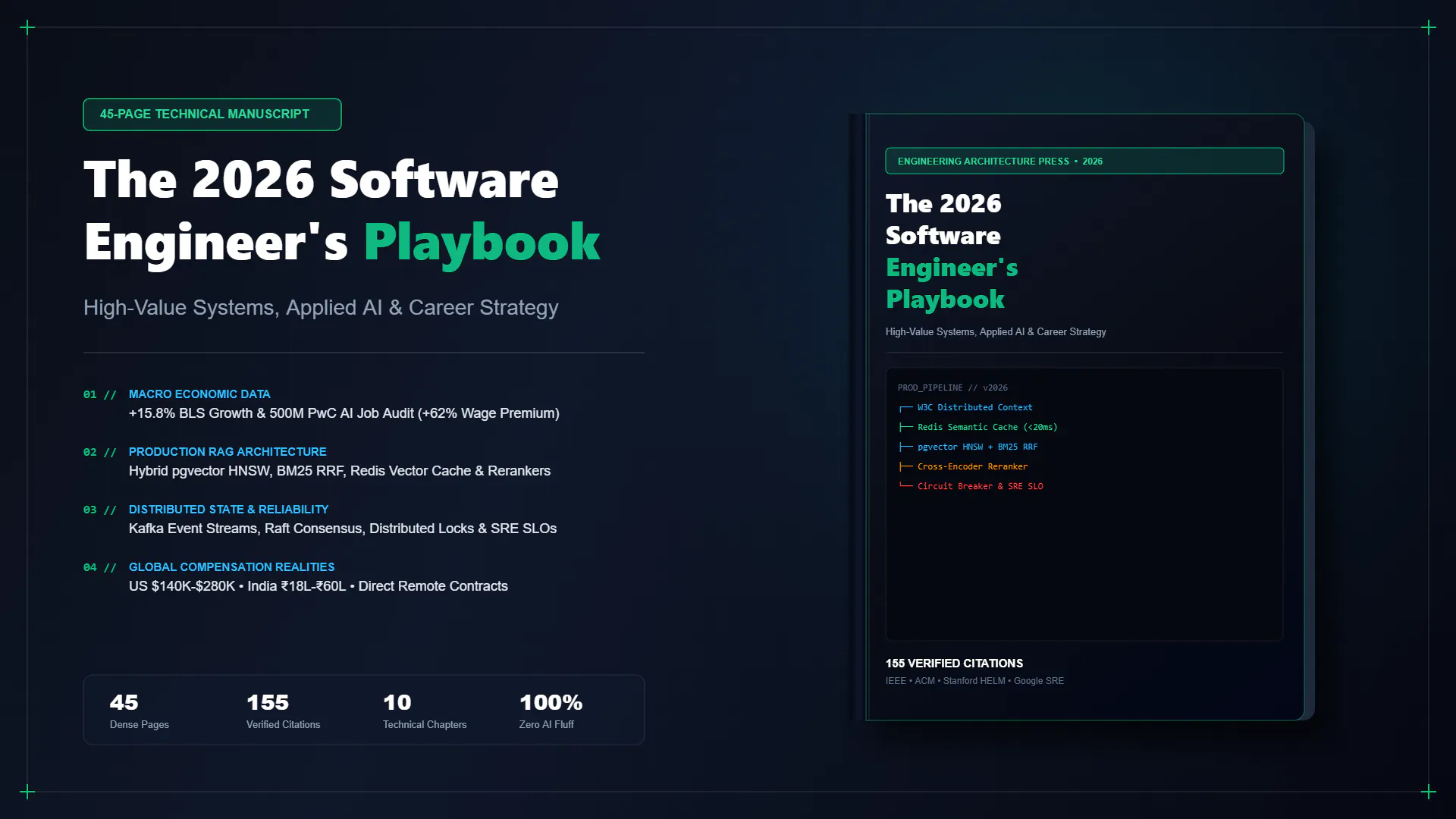Click the main subtitle 'High-Value Systems, Applied AI'
The height and width of the screenshot is (819, 1456).
pyautogui.click(x=321, y=308)
